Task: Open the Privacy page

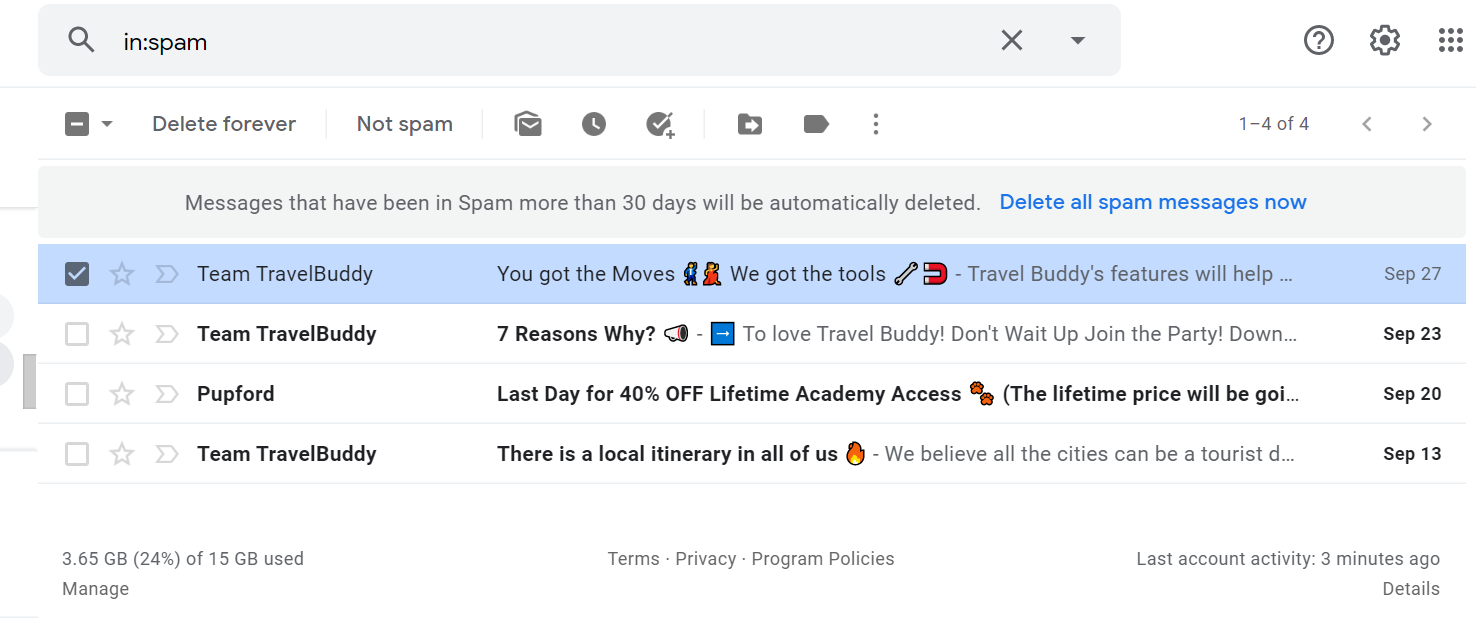Action: [707, 558]
